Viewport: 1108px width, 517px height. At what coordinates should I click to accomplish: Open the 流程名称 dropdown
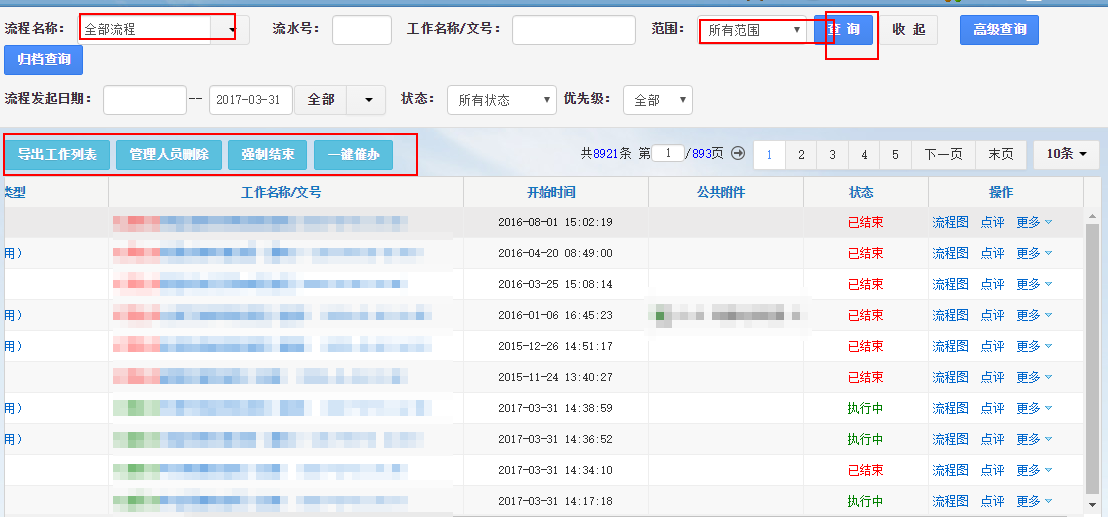[232, 30]
